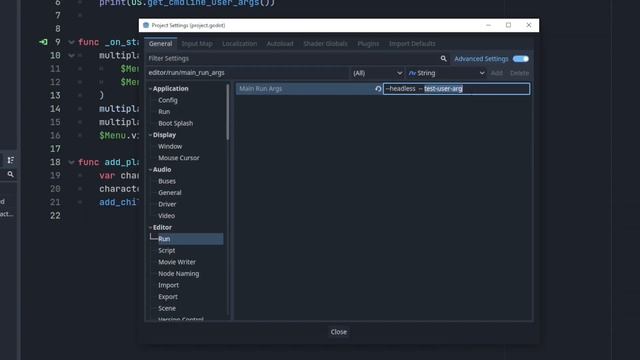The width and height of the screenshot is (640, 360).
Task: Select Video under Audio
Action: (x=167, y=216)
